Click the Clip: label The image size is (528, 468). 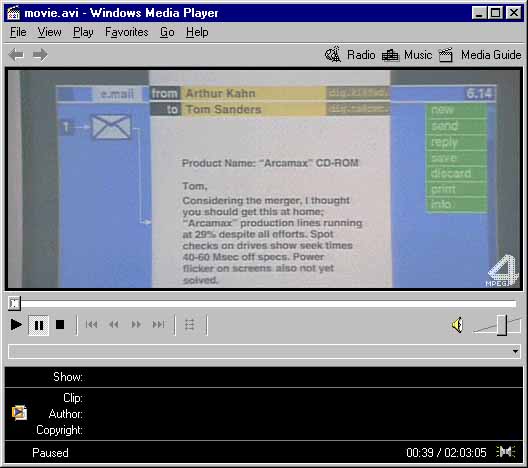(73, 398)
